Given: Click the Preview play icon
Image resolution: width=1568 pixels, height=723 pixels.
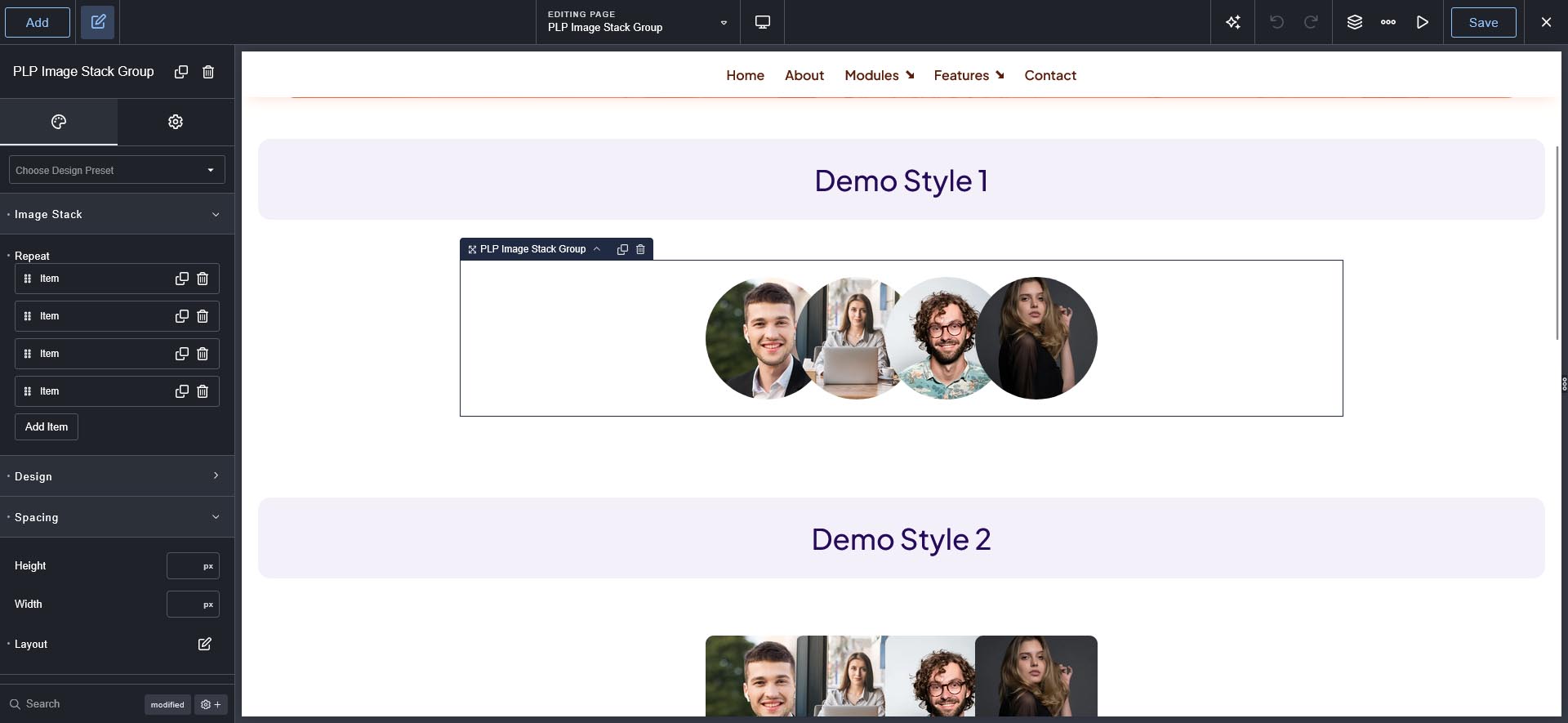Looking at the screenshot, I should click(x=1423, y=22).
